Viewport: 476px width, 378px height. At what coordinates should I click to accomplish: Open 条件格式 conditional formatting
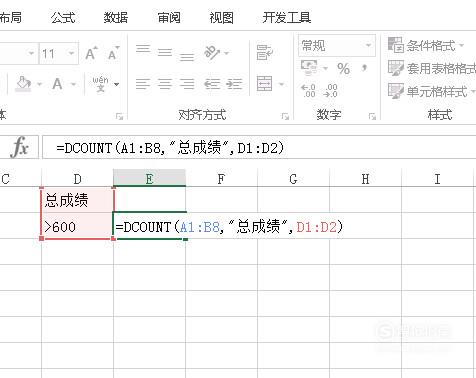coord(426,45)
